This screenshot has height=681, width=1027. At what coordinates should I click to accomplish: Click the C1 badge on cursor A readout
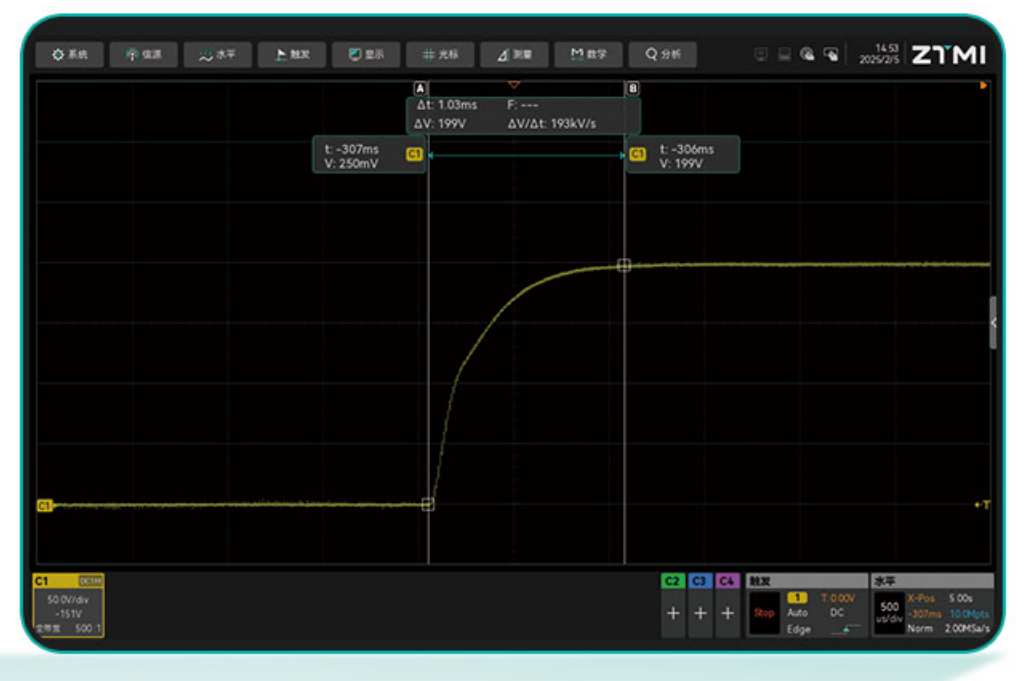414,154
